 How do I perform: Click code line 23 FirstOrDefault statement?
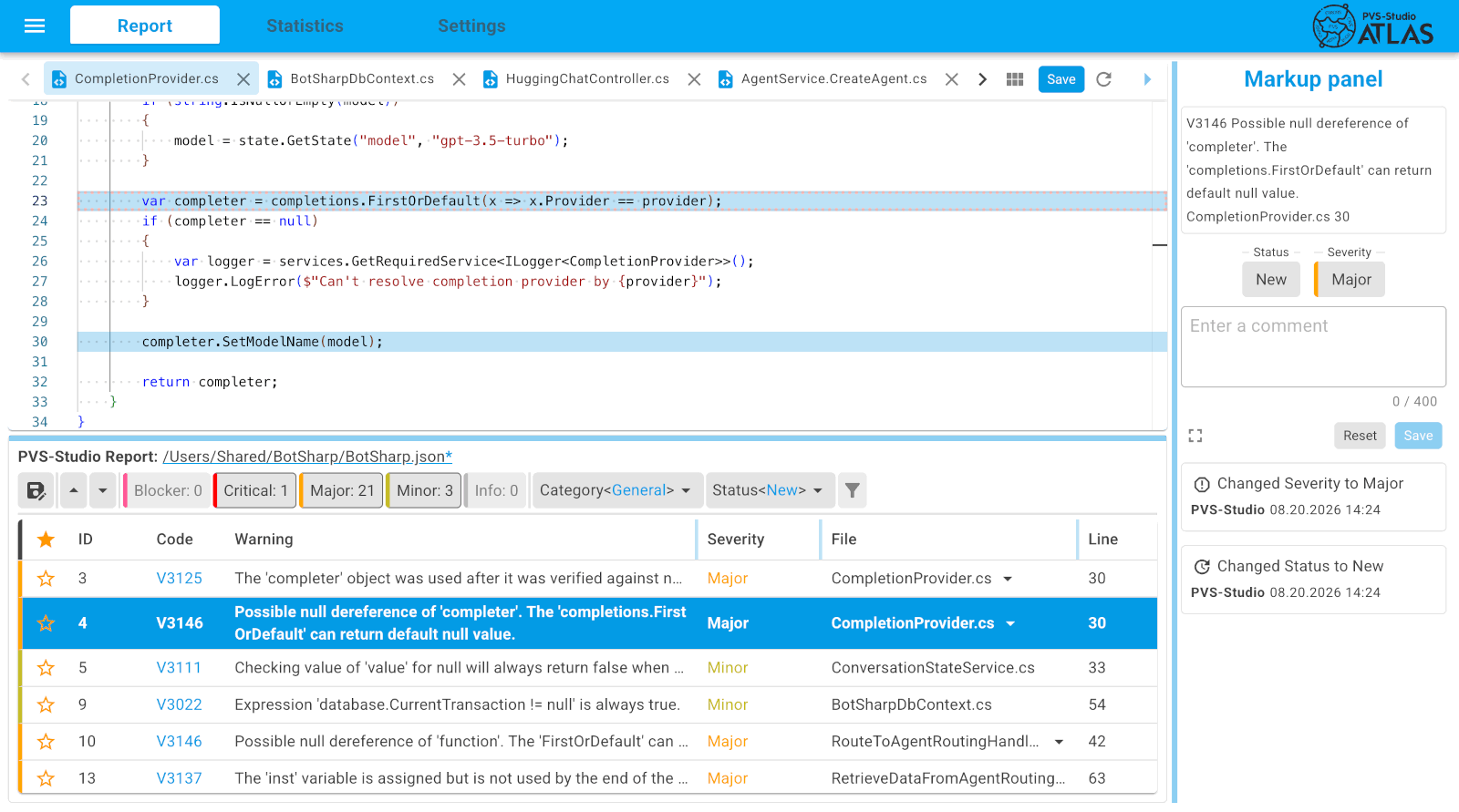click(x=622, y=201)
